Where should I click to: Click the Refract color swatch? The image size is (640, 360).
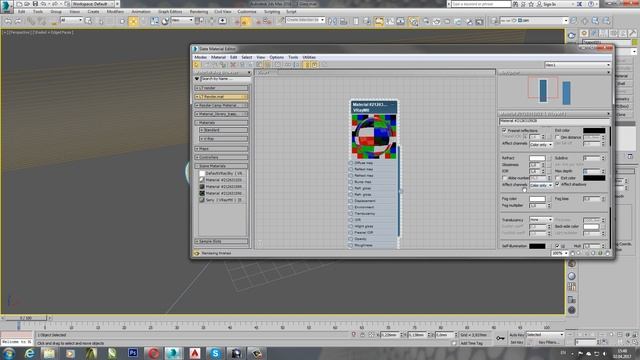click(x=537, y=158)
